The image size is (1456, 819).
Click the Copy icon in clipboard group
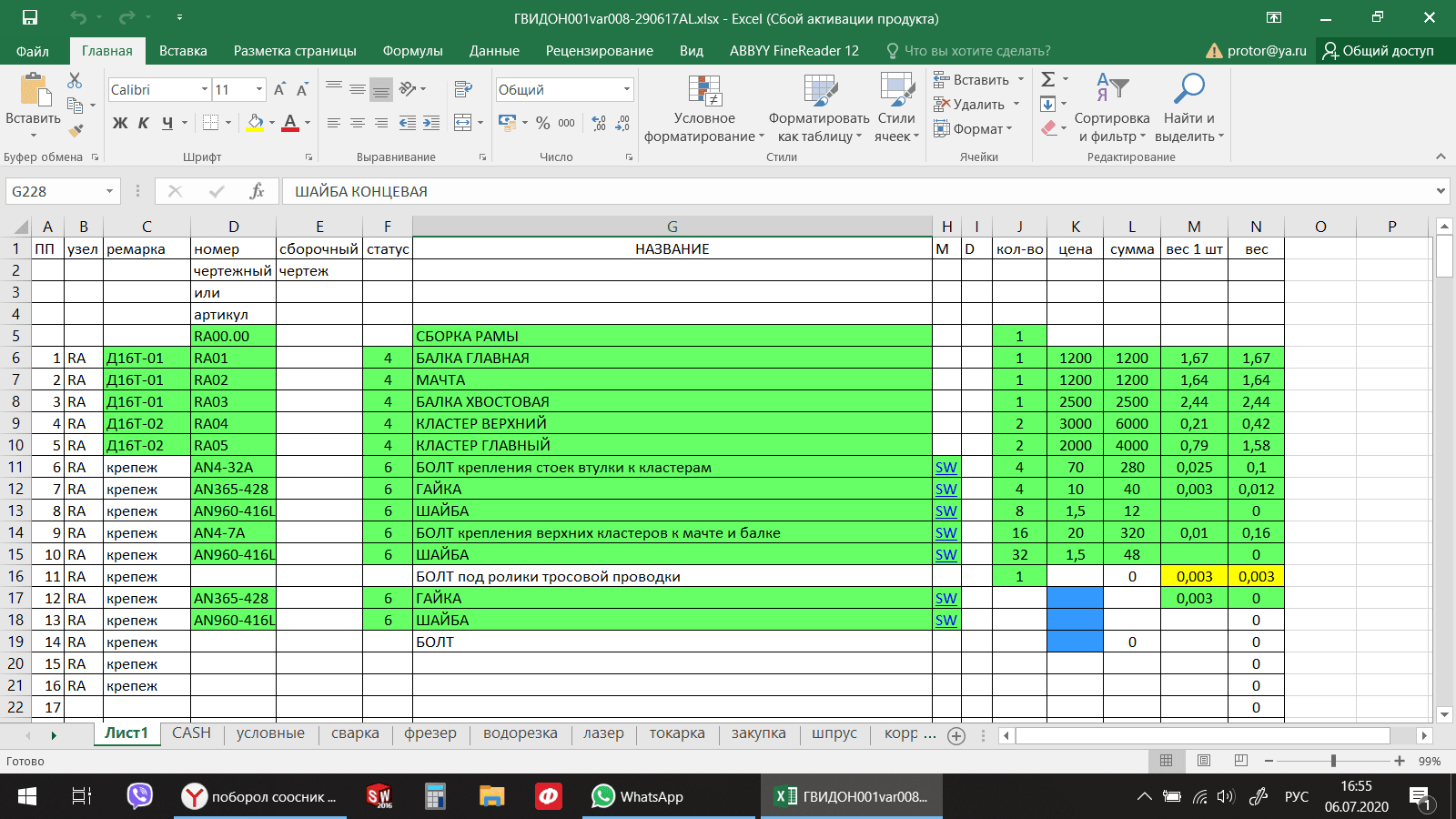pos(75,106)
